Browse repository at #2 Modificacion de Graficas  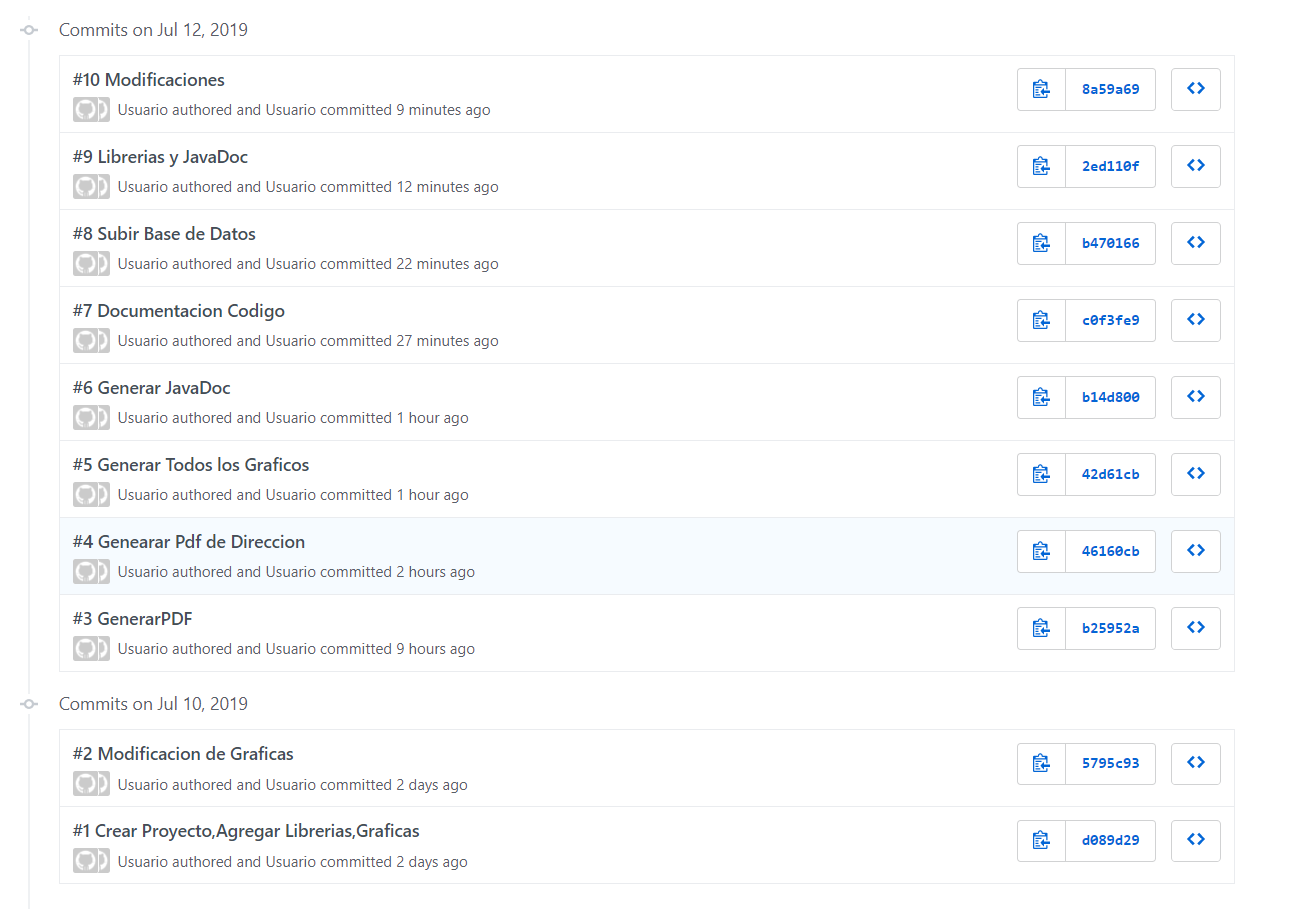pos(1196,763)
